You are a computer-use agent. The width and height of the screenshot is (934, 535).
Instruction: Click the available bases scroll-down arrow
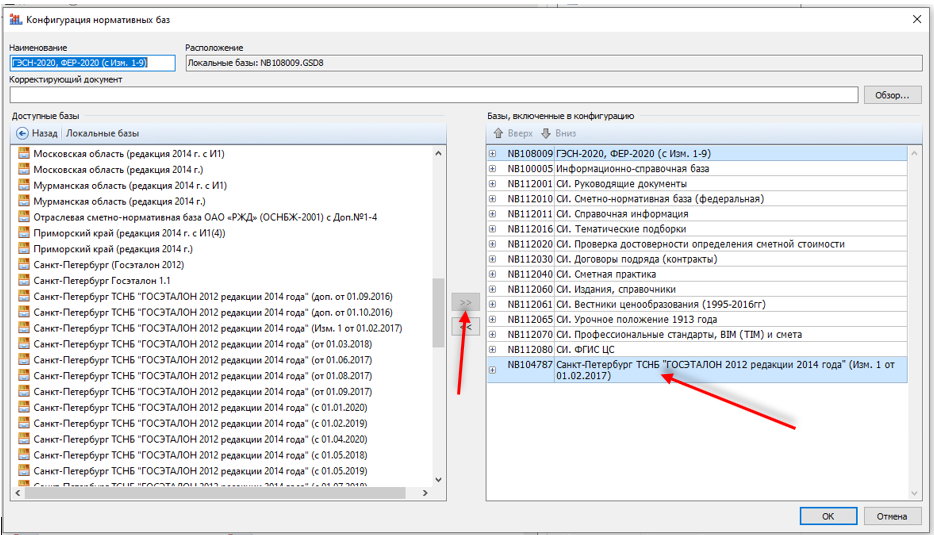point(438,480)
